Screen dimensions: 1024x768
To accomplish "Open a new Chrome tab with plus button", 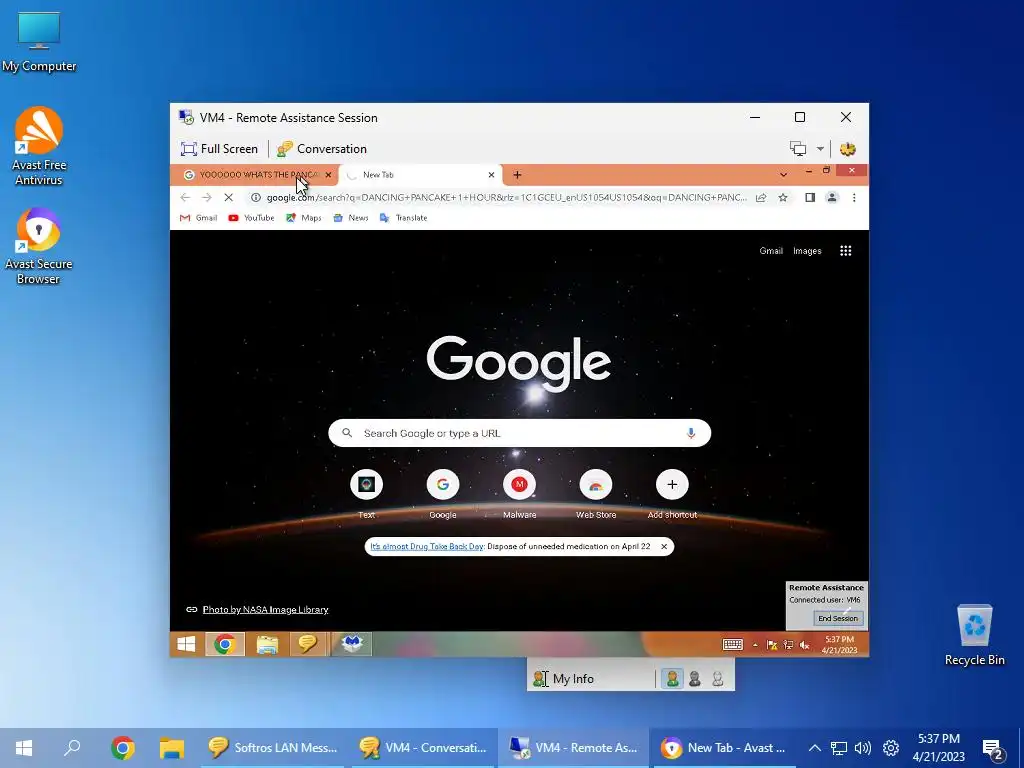I will [x=517, y=175].
